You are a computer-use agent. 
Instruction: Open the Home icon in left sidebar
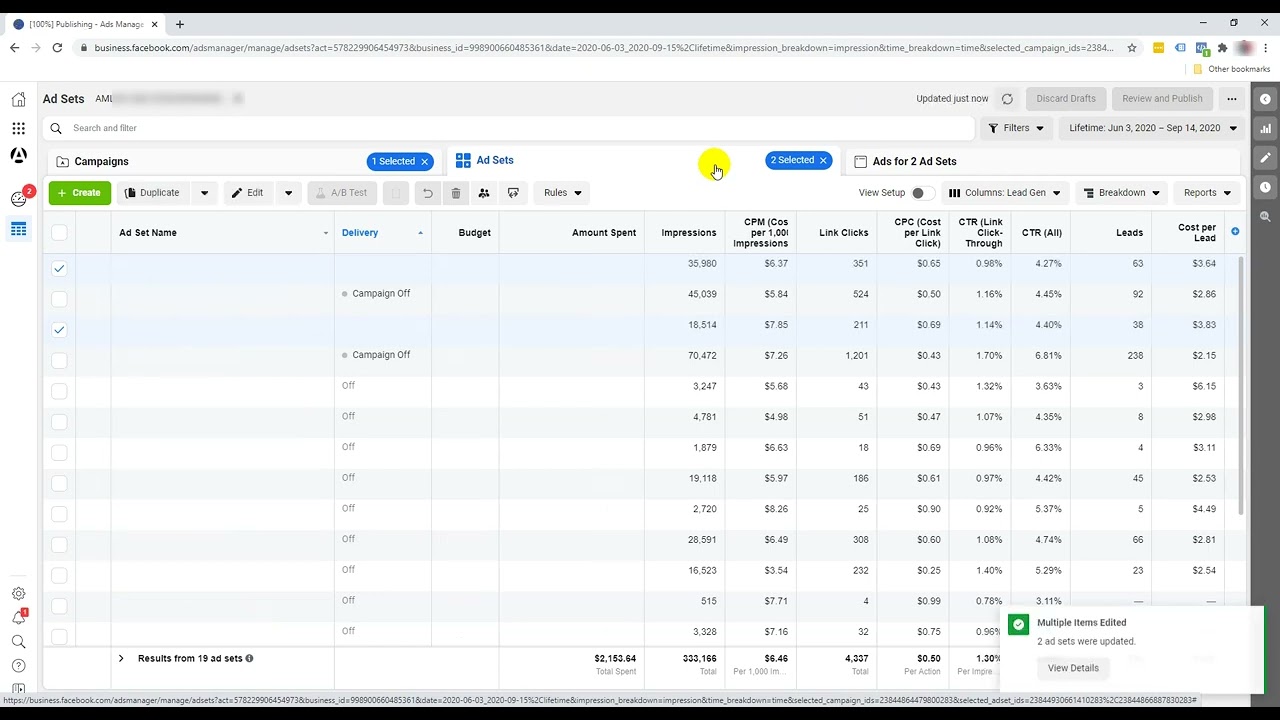pos(18,99)
